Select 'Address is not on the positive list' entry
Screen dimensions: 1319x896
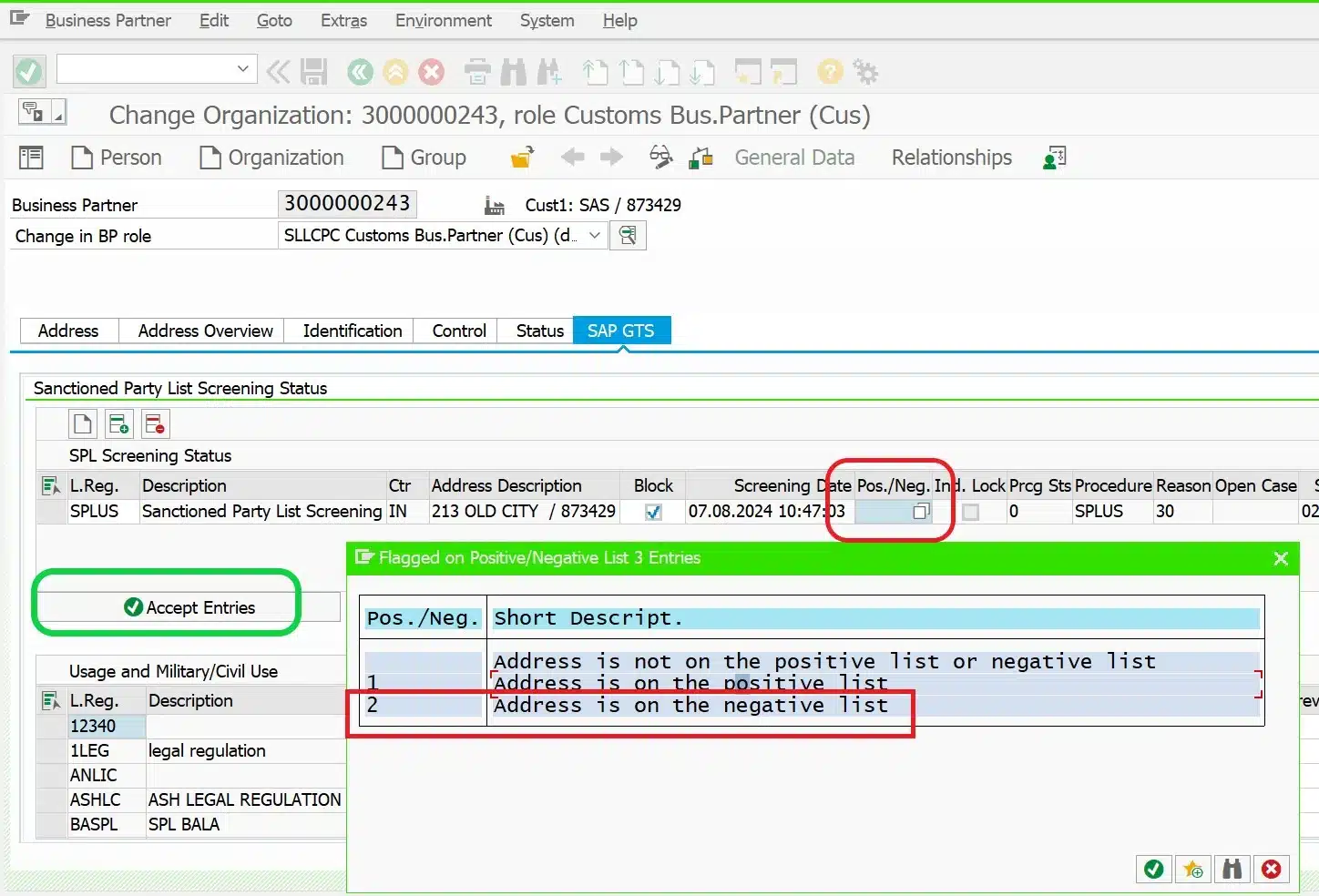coord(824,662)
